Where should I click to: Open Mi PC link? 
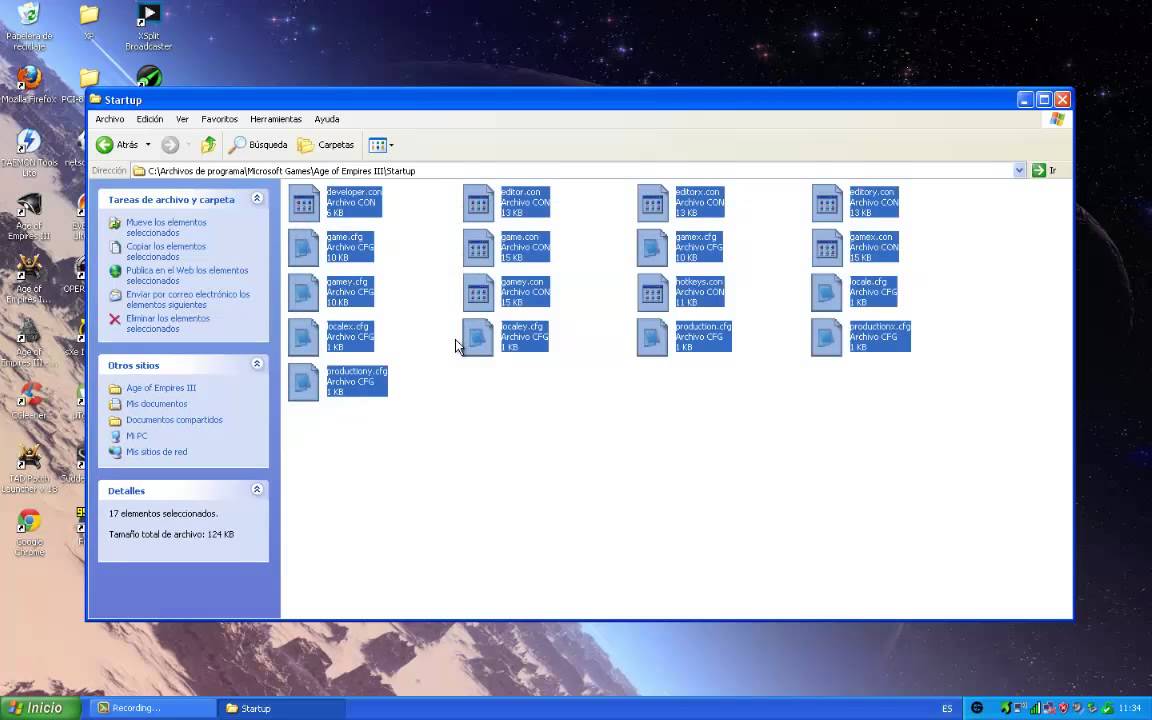tap(137, 436)
